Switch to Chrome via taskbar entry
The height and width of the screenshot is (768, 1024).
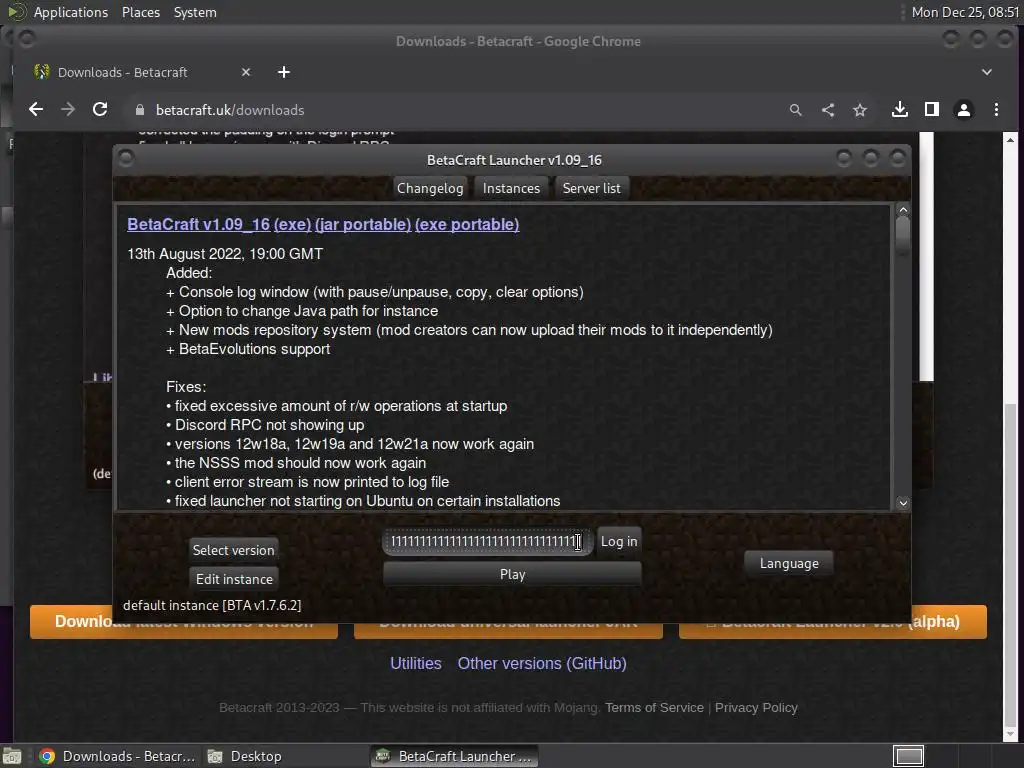(x=118, y=756)
